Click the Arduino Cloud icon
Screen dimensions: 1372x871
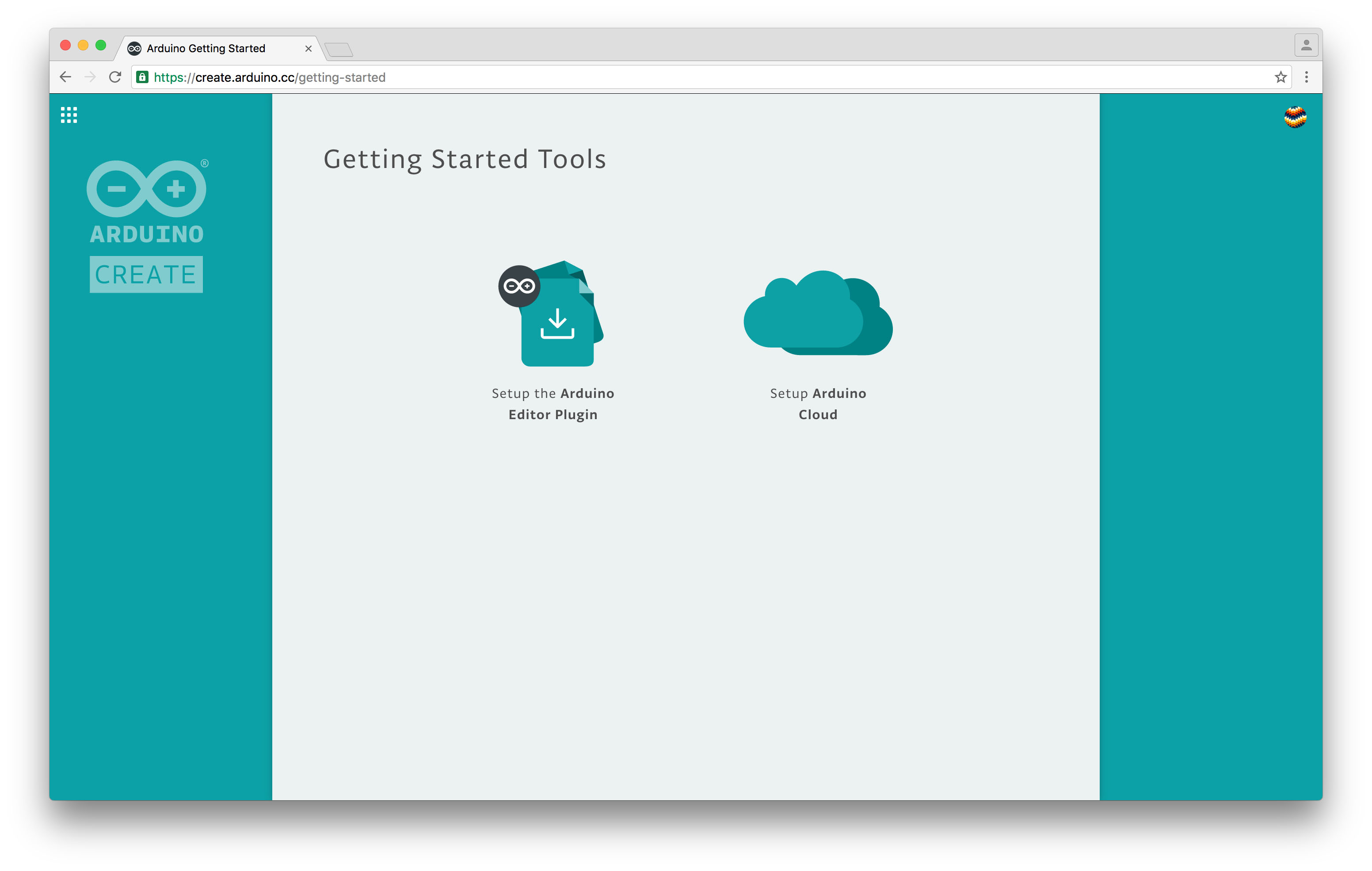click(818, 313)
